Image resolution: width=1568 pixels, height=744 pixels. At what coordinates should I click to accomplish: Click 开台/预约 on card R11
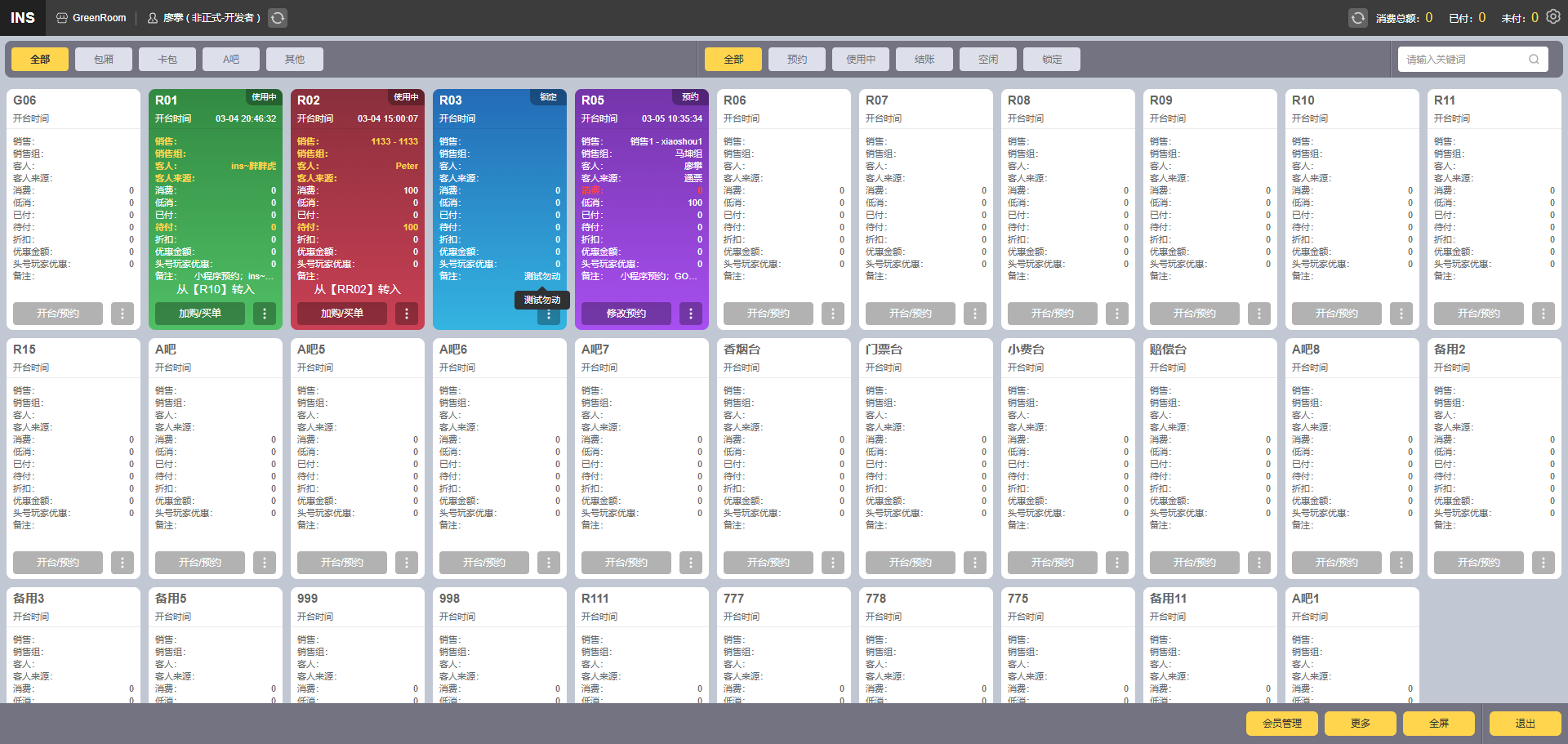[x=1479, y=314]
